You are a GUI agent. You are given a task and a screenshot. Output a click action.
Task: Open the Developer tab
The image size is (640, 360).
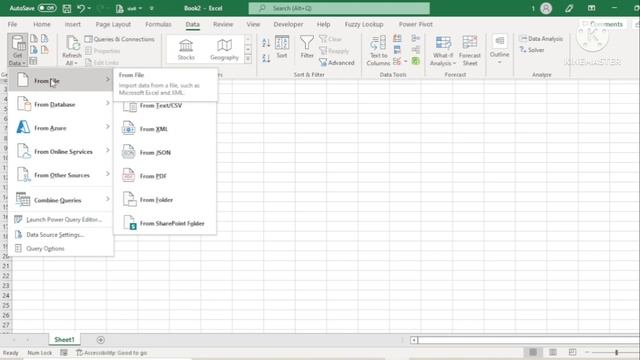click(x=288, y=24)
